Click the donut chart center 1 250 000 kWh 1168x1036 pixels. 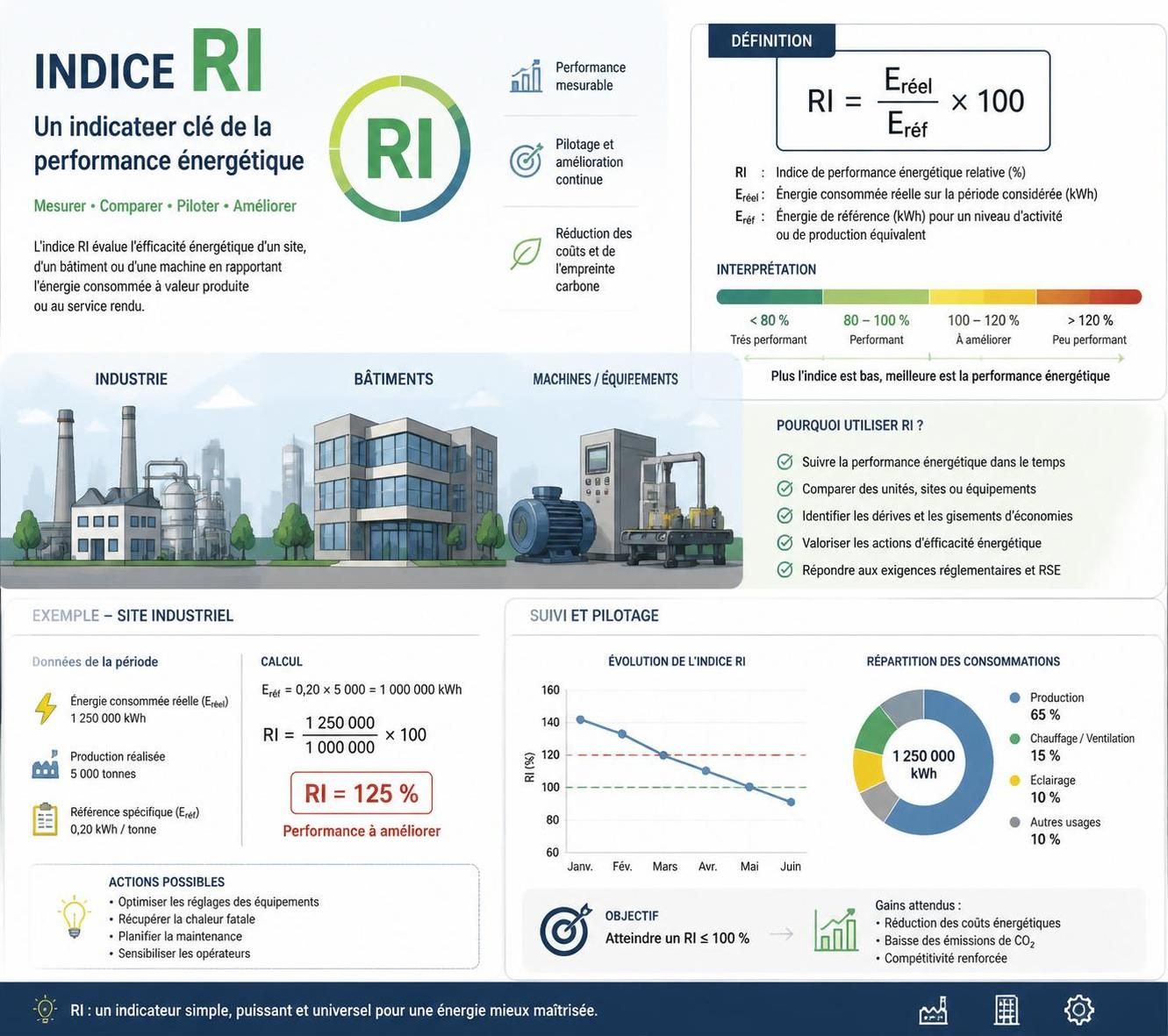(x=923, y=764)
